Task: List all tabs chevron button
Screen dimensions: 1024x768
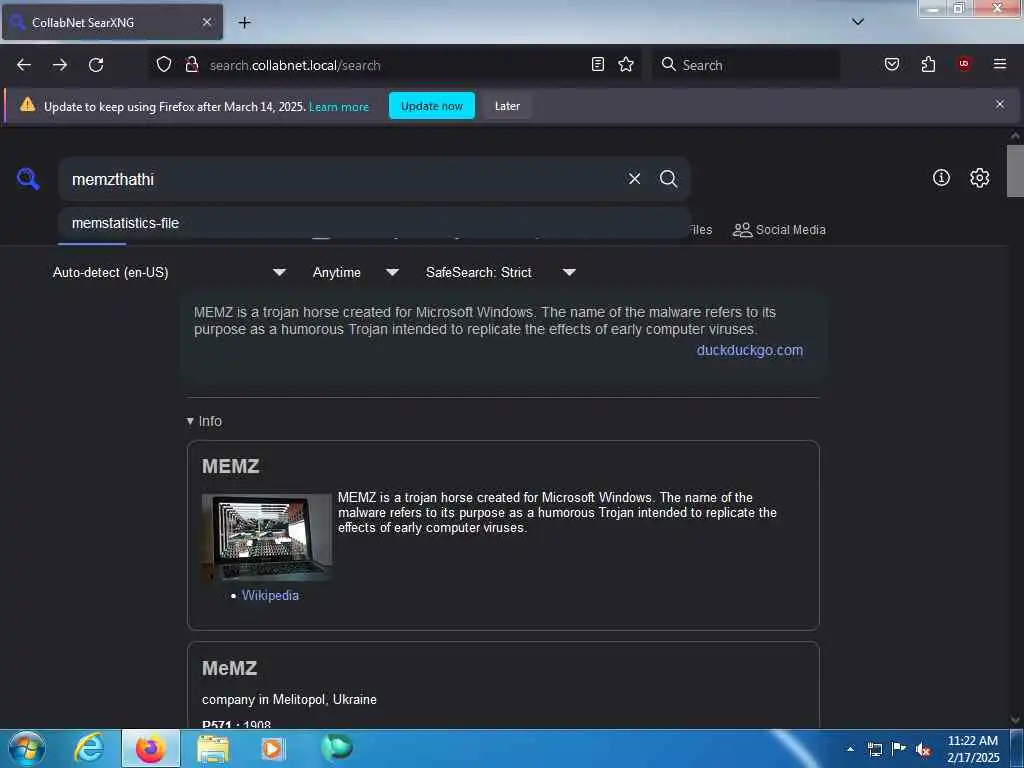Action: 858,22
